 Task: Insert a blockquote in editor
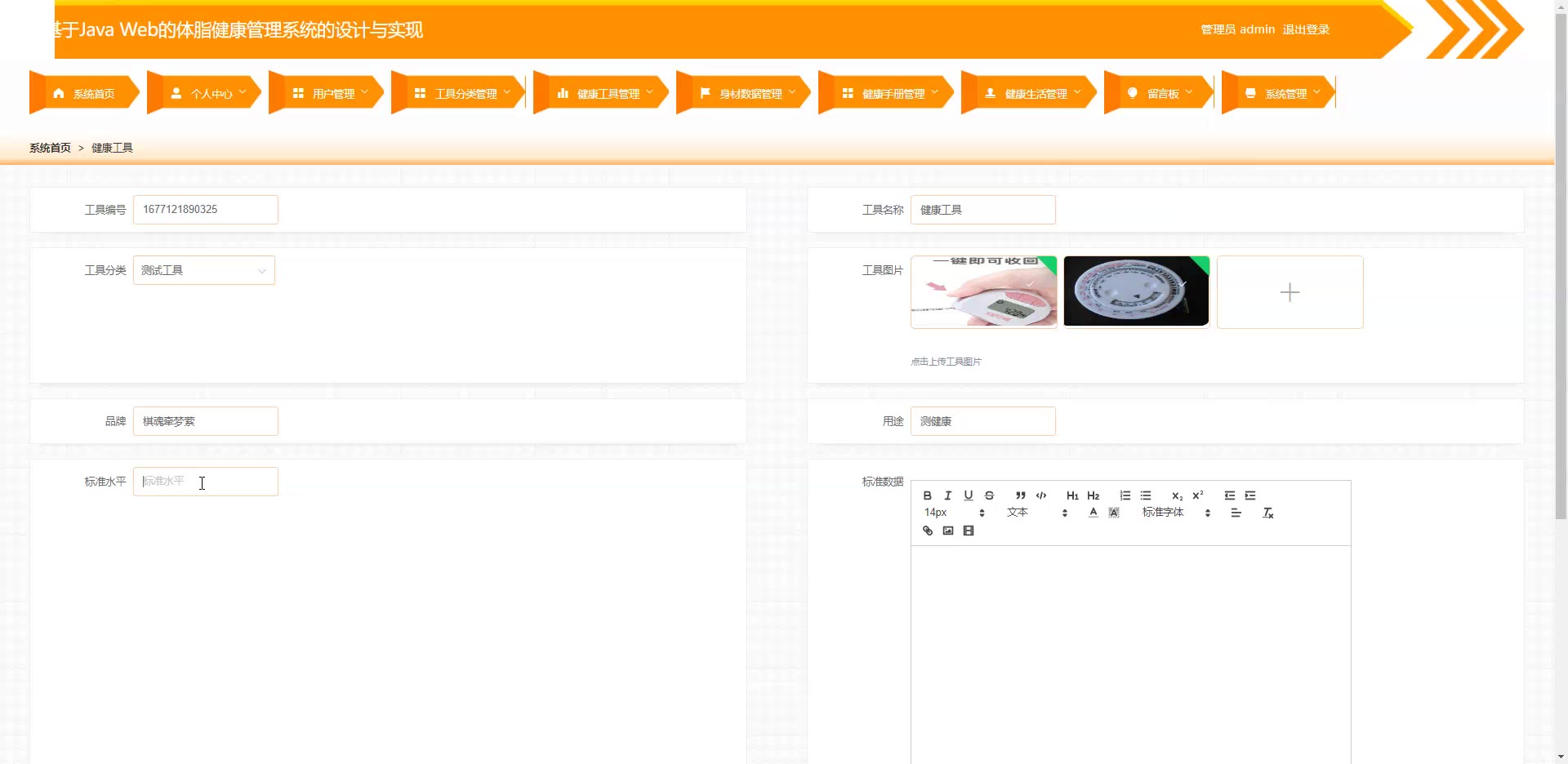point(1021,495)
